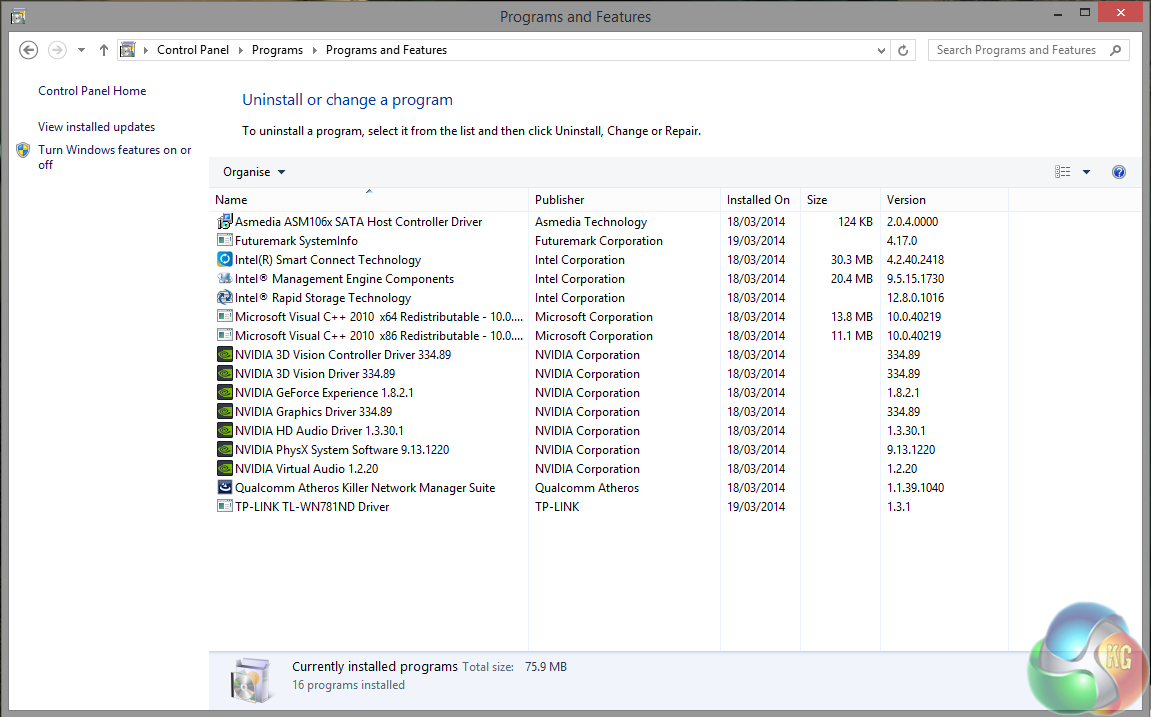Click the NVIDIA 3D Vision Driver 334.89 icon
This screenshot has height=717, width=1151.
tap(225, 374)
